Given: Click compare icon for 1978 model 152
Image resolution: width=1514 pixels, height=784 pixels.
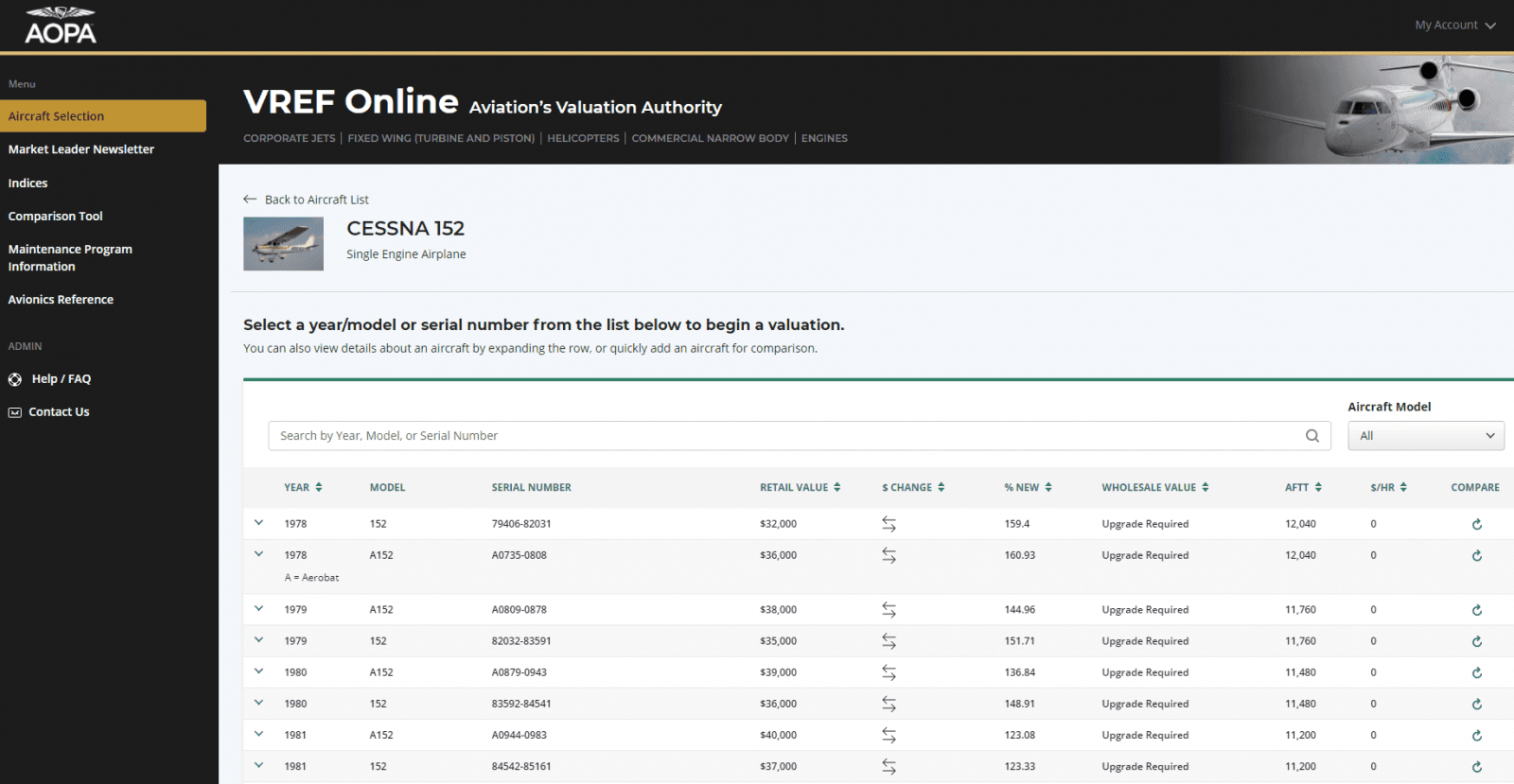Looking at the screenshot, I should (x=1476, y=524).
